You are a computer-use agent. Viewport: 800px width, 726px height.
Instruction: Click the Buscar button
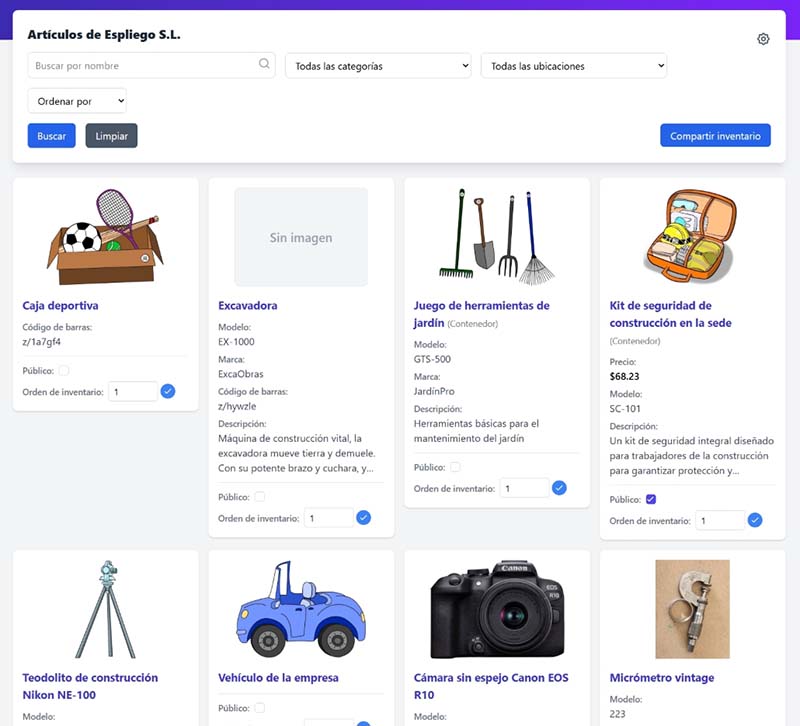coord(50,135)
